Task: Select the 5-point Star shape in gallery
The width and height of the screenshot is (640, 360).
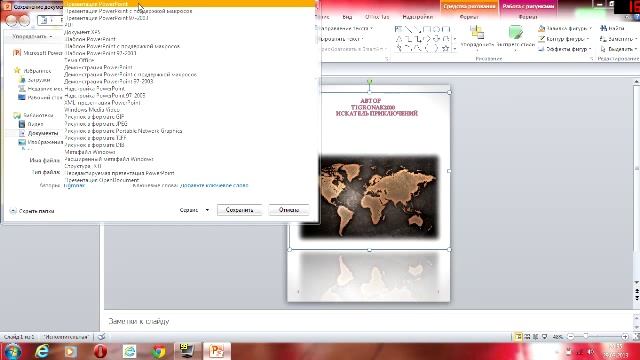Action: point(445,48)
